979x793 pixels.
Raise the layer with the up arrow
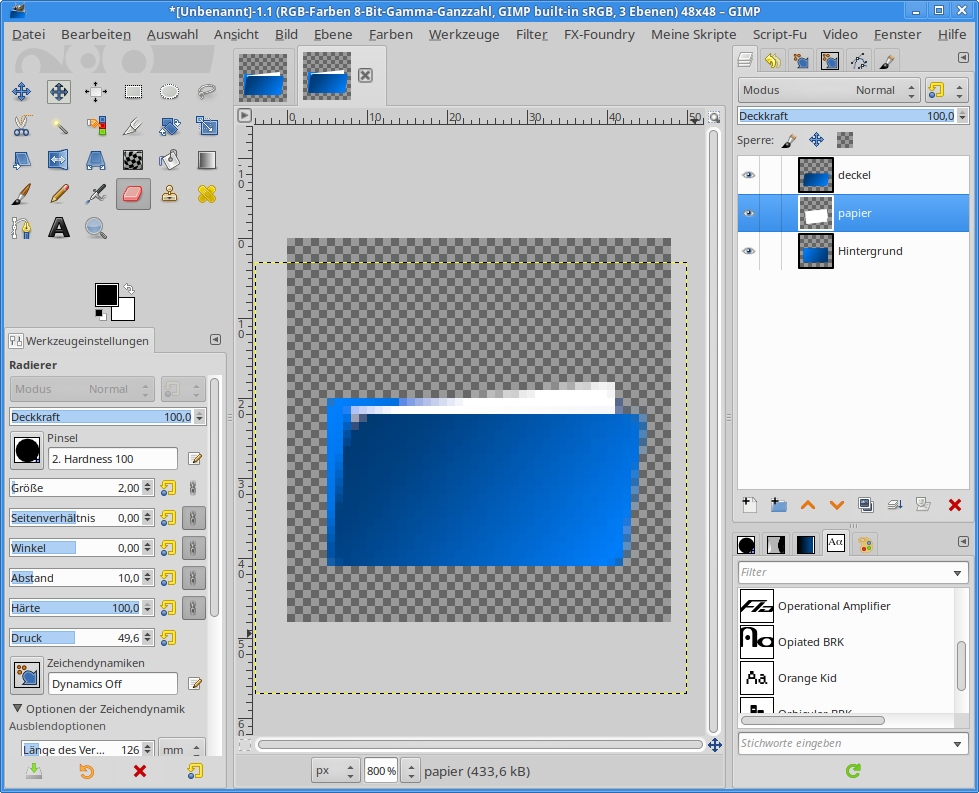808,505
